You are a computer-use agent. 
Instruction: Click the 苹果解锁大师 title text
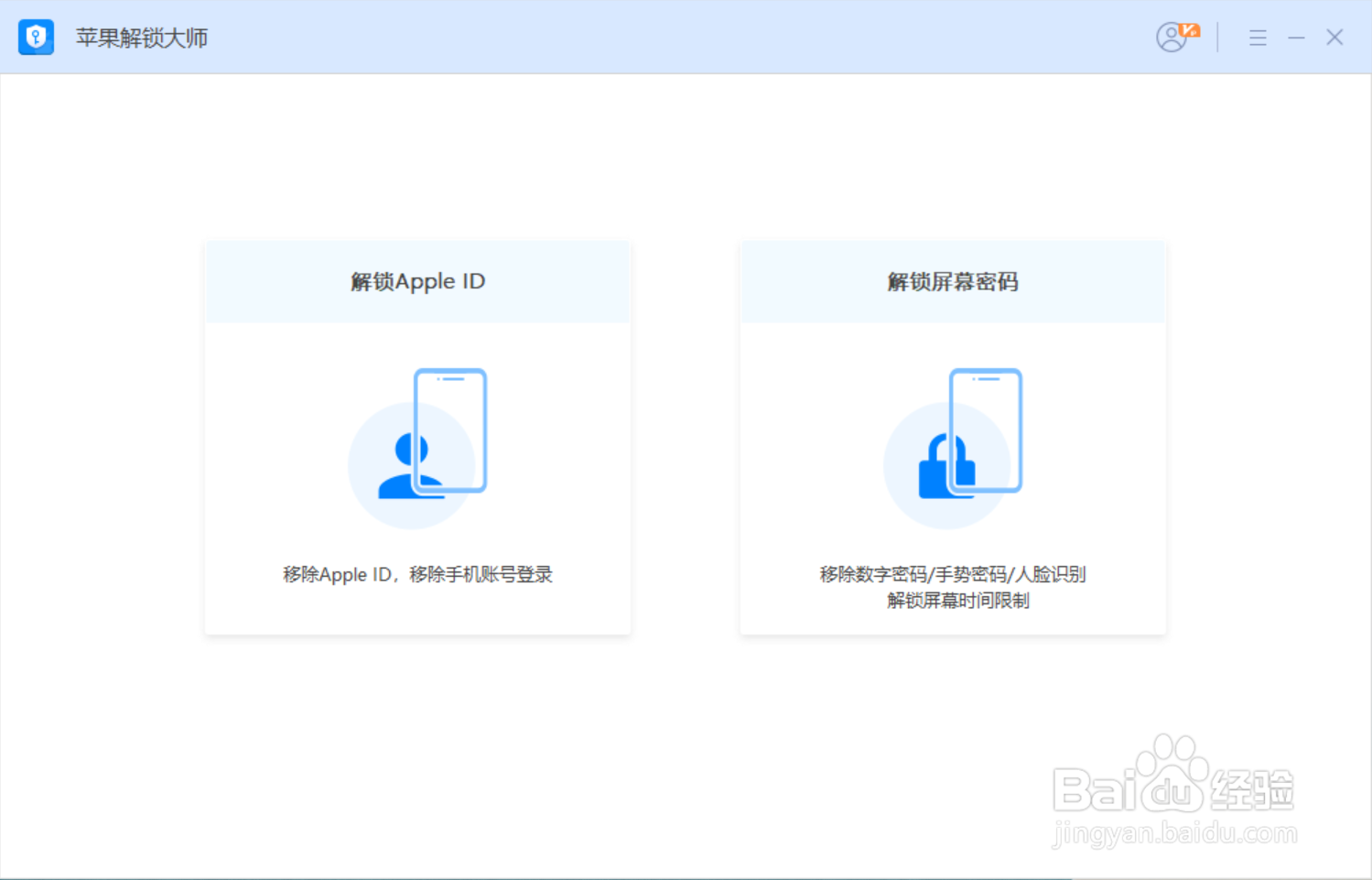142,38
